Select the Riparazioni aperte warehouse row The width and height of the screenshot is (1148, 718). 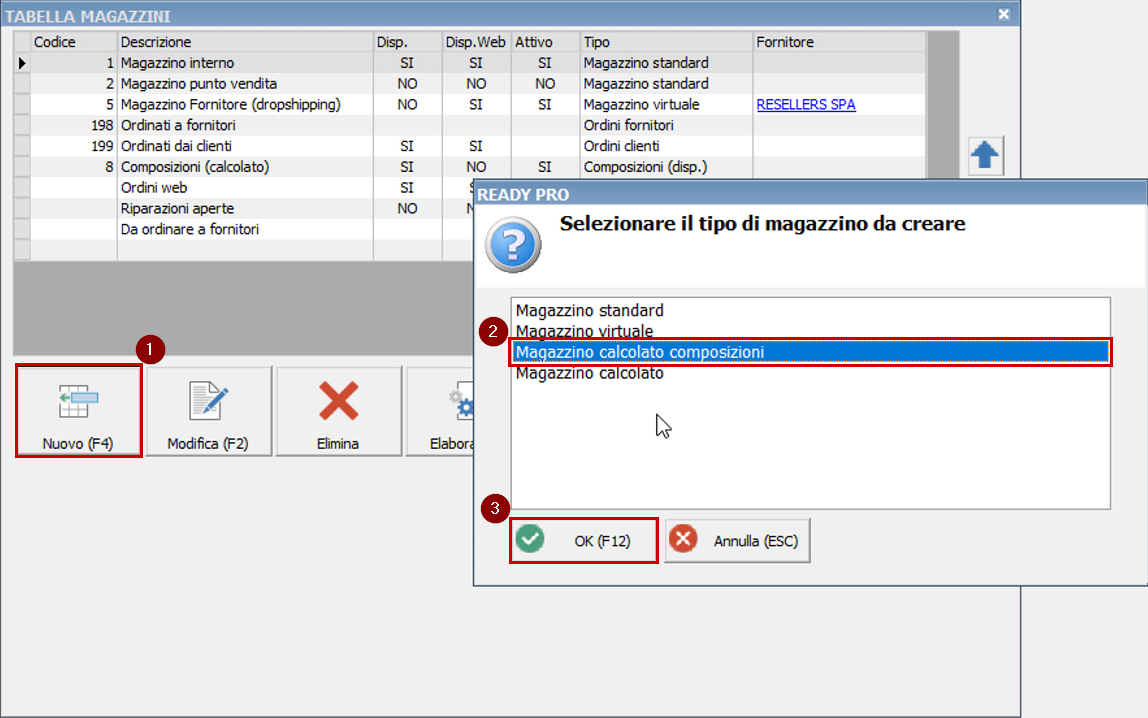point(180,208)
